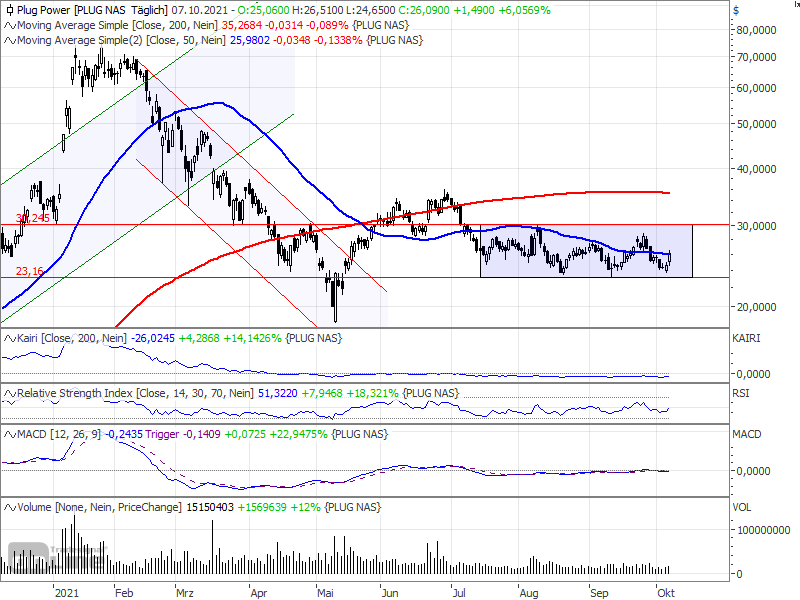The width and height of the screenshot is (800, 600).
Task: Click the Sep label on the time axis
Action: click(599, 593)
